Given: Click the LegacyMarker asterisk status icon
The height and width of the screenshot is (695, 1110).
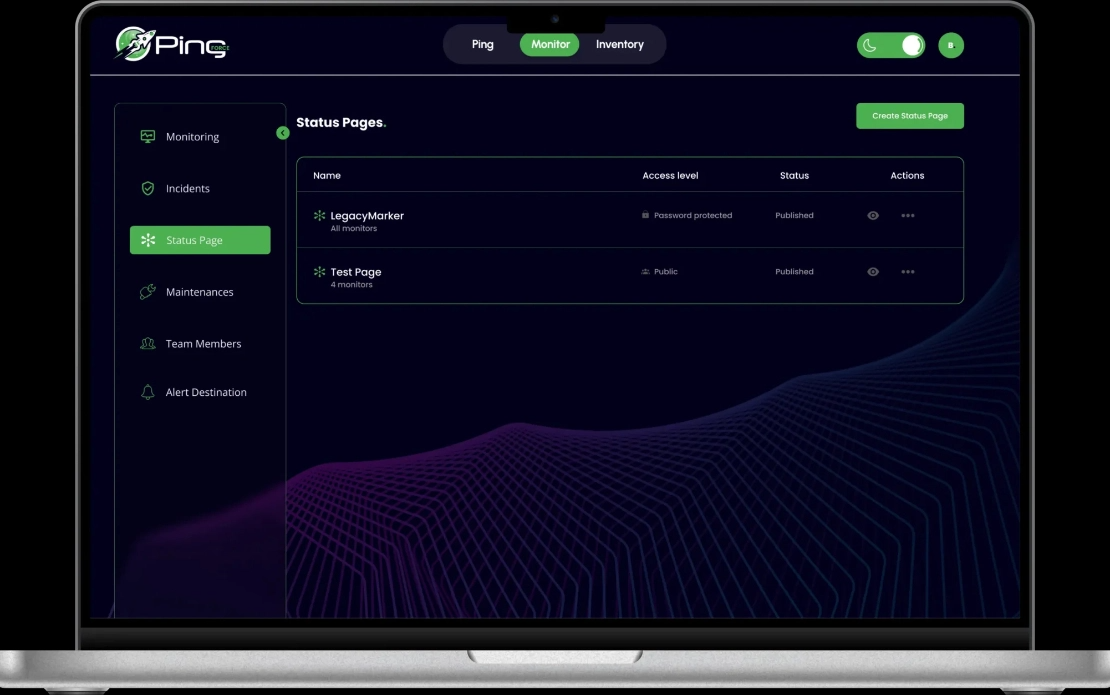Looking at the screenshot, I should [x=319, y=215].
